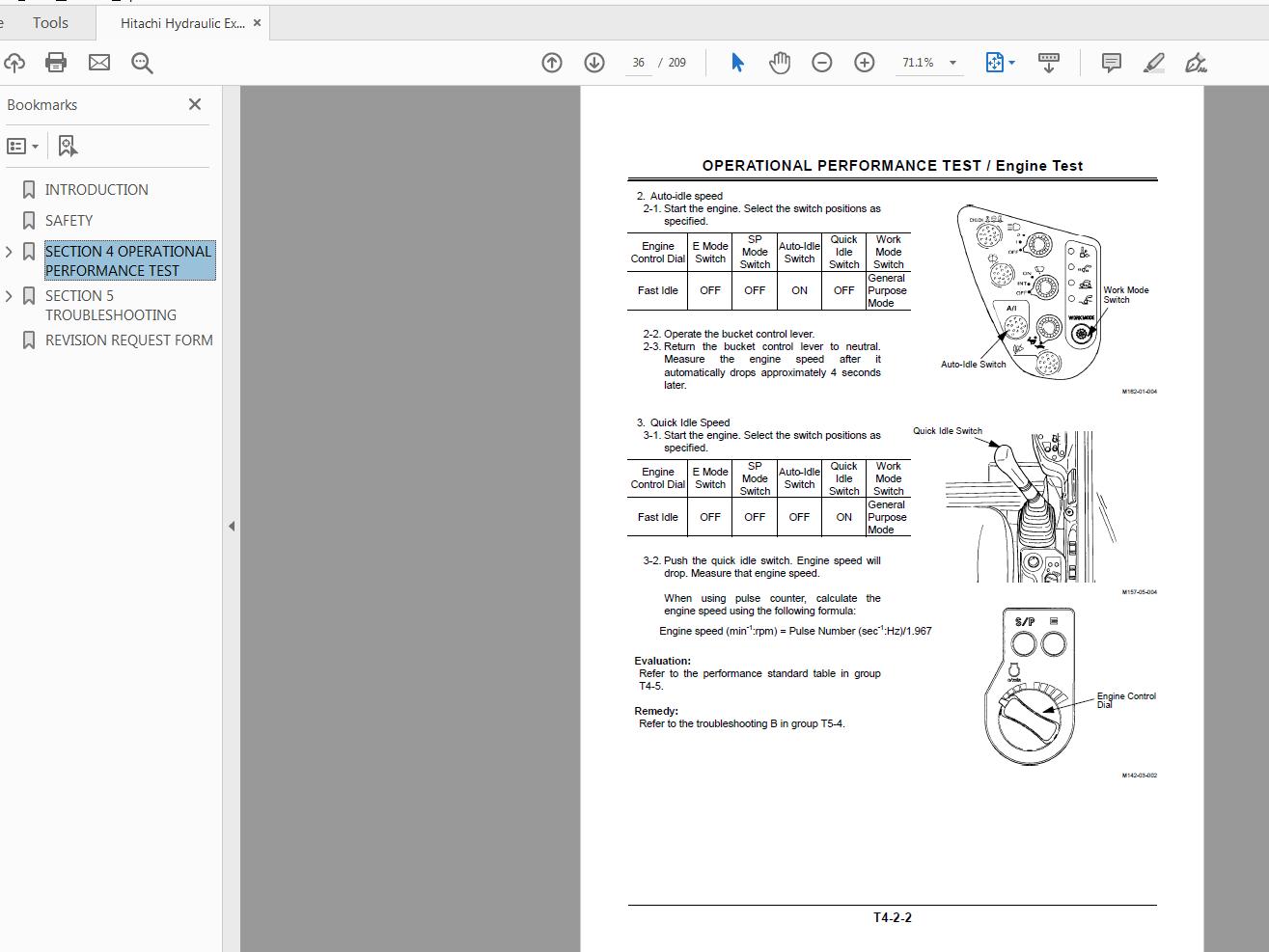This screenshot has height=952, width=1269.
Task: Click the SECTION 4 bookmark icon
Action: coord(29,252)
